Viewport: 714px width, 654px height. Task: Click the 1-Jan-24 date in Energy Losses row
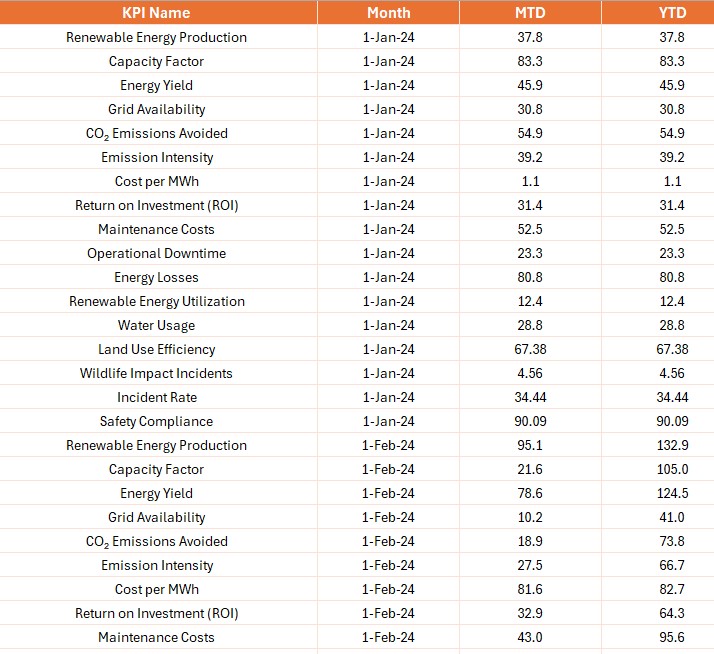point(388,277)
